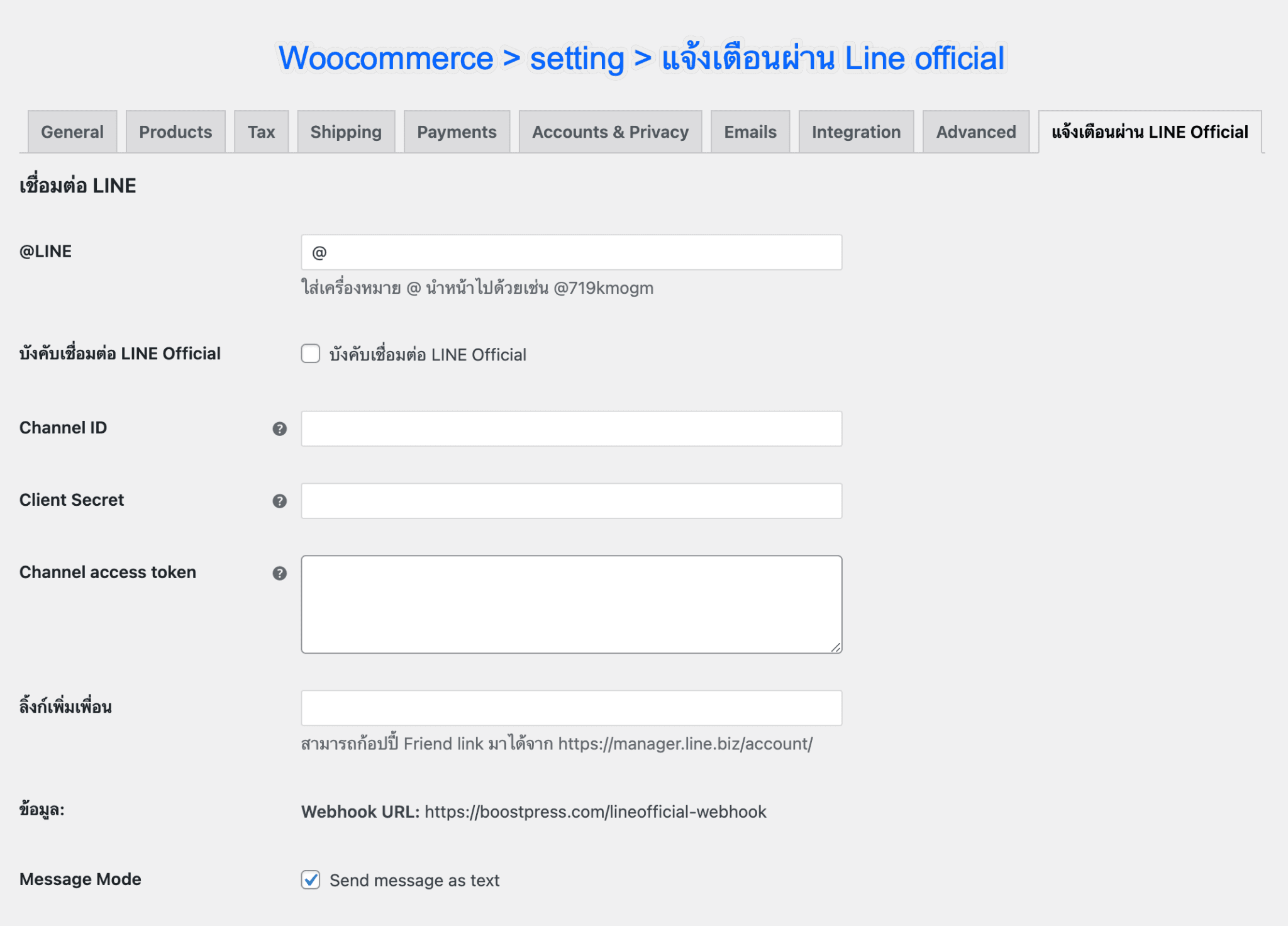Open the Products settings tab

(x=175, y=131)
